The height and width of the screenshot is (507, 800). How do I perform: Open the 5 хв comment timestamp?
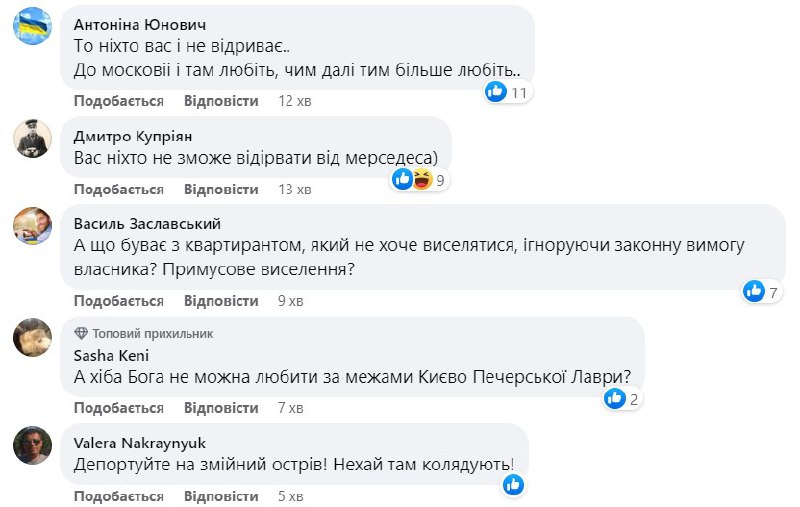(x=290, y=495)
